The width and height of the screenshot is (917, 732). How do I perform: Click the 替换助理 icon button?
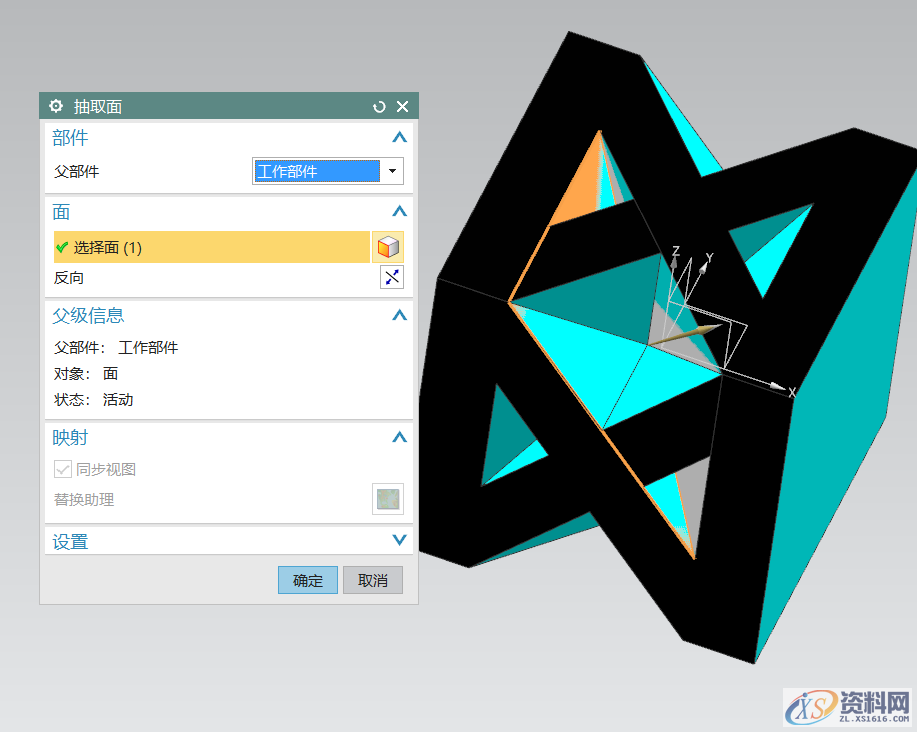[387, 499]
